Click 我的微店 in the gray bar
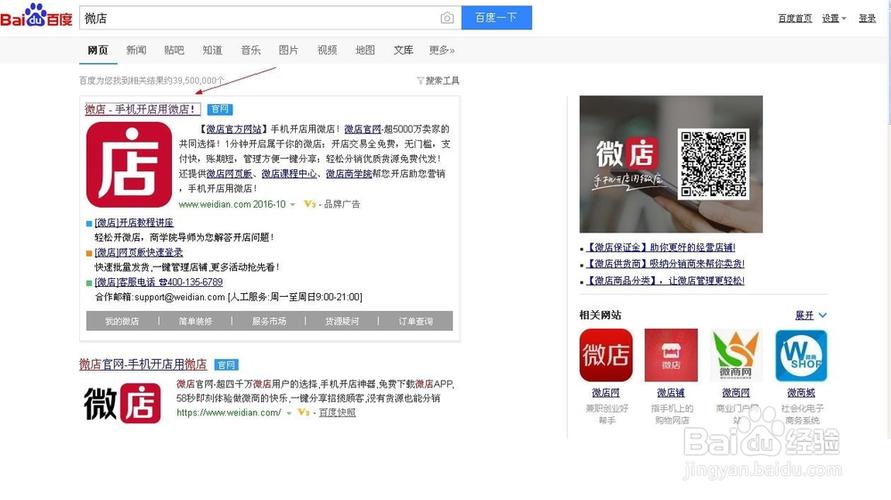Viewport: 891px width, 500px height. click(x=122, y=321)
